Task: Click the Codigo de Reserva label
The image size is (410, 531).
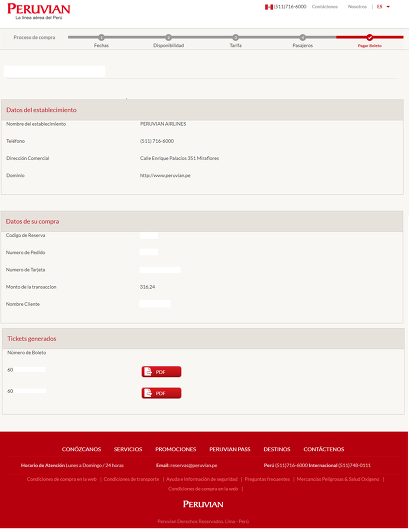Action: pos(25,235)
